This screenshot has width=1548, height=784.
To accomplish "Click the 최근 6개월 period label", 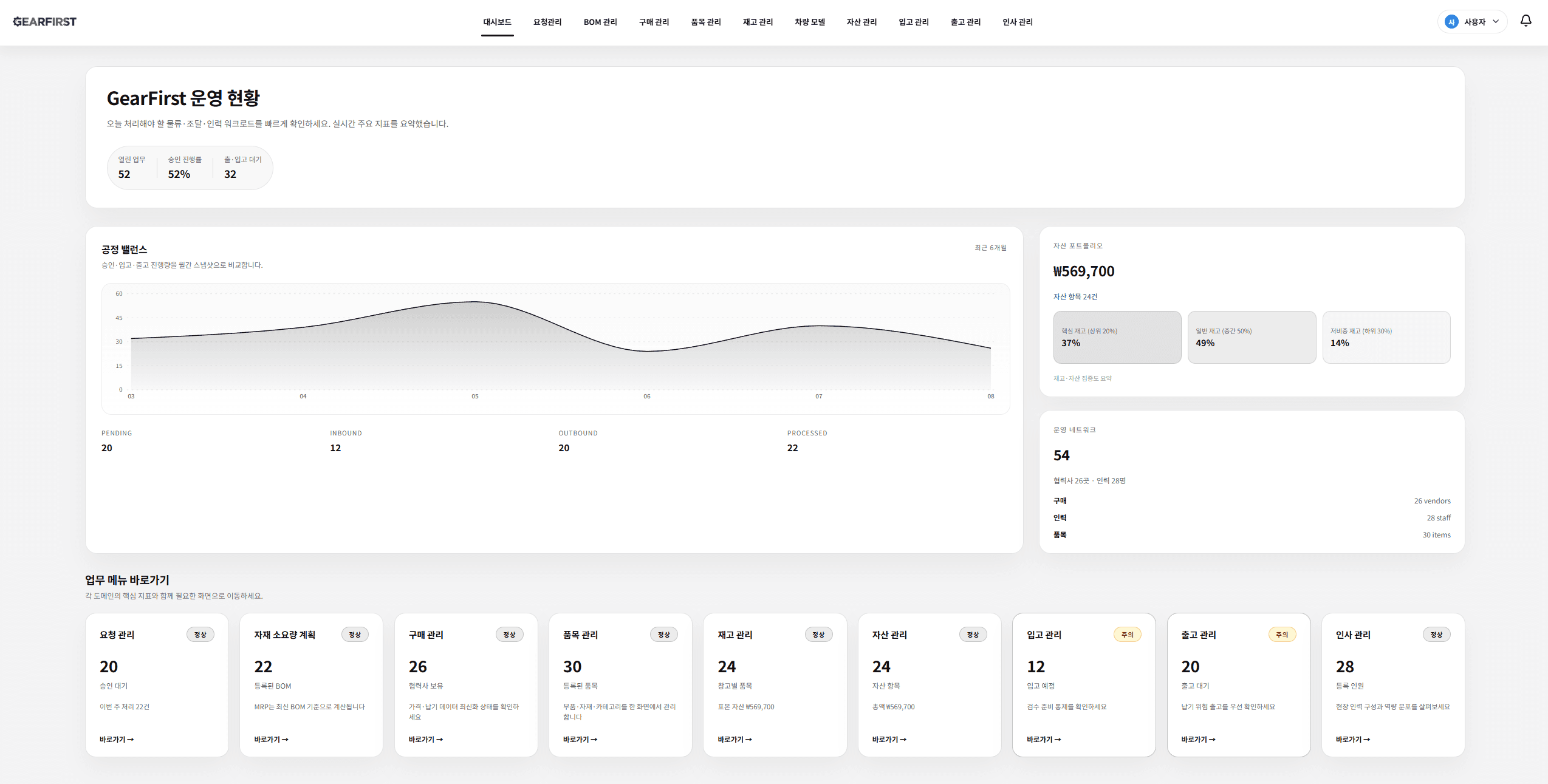I will 990,248.
